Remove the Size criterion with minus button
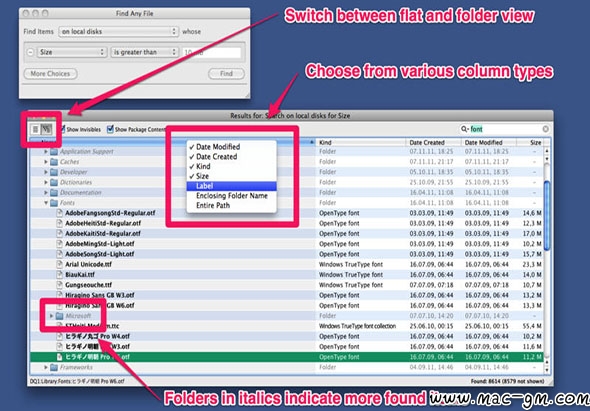Screen dimensions: 590x411 click(30, 52)
